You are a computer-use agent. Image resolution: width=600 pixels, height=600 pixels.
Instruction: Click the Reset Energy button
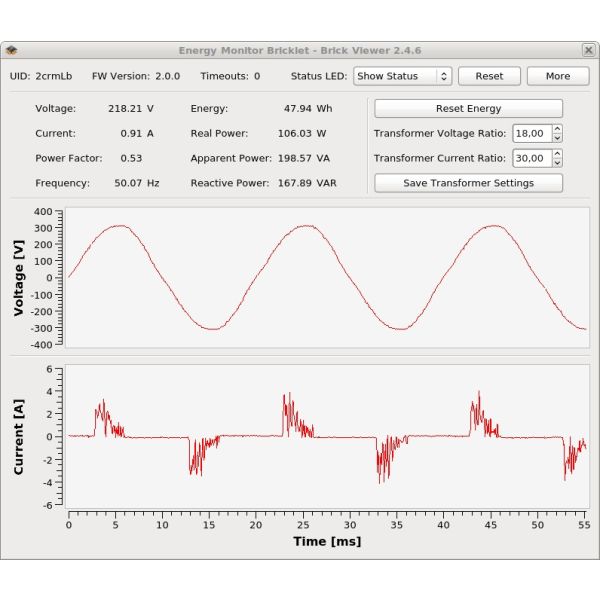(x=468, y=109)
